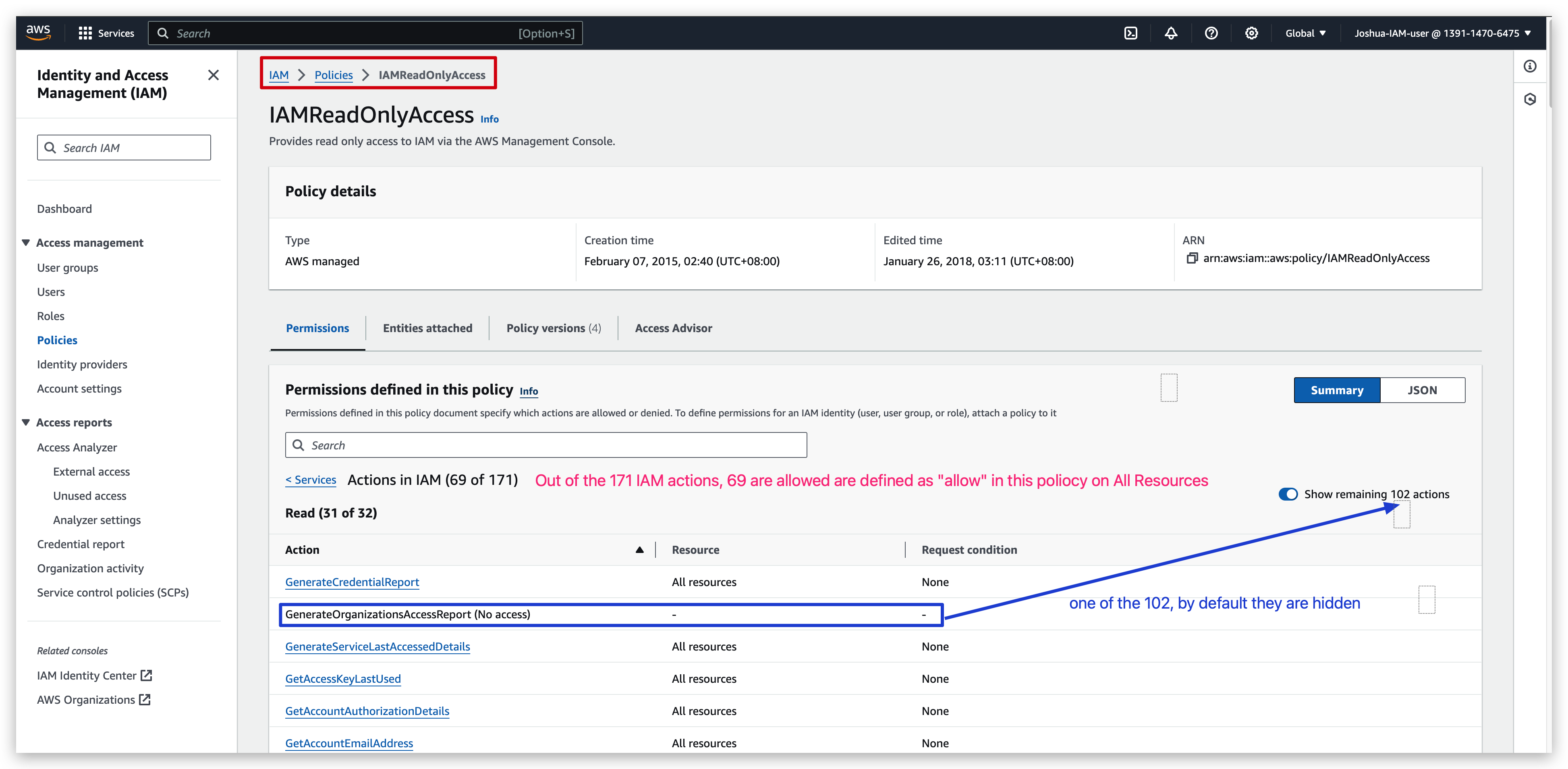The height and width of the screenshot is (769, 1568).
Task: Open the notifications bell icon
Action: click(1170, 33)
